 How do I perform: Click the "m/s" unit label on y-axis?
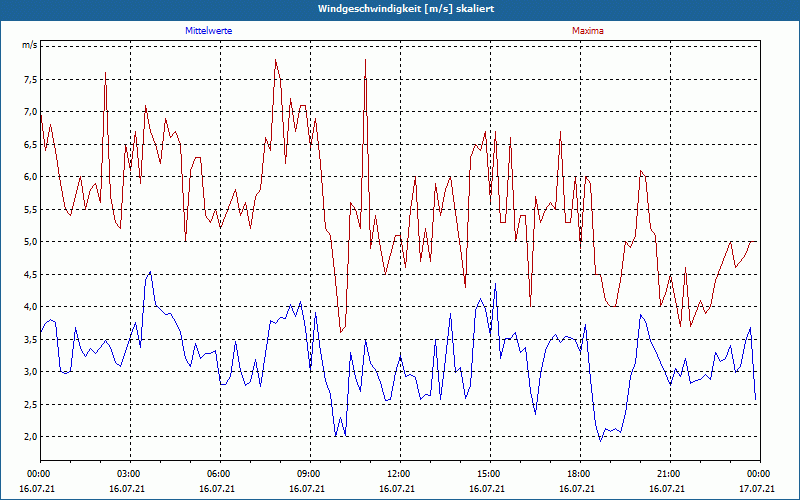tap(29, 45)
